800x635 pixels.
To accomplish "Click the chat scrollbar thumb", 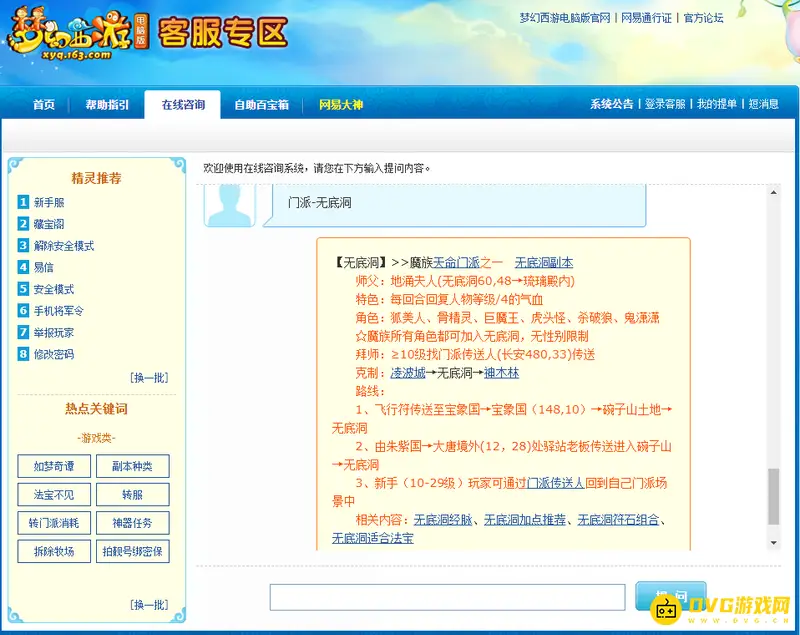I will coord(773,496).
